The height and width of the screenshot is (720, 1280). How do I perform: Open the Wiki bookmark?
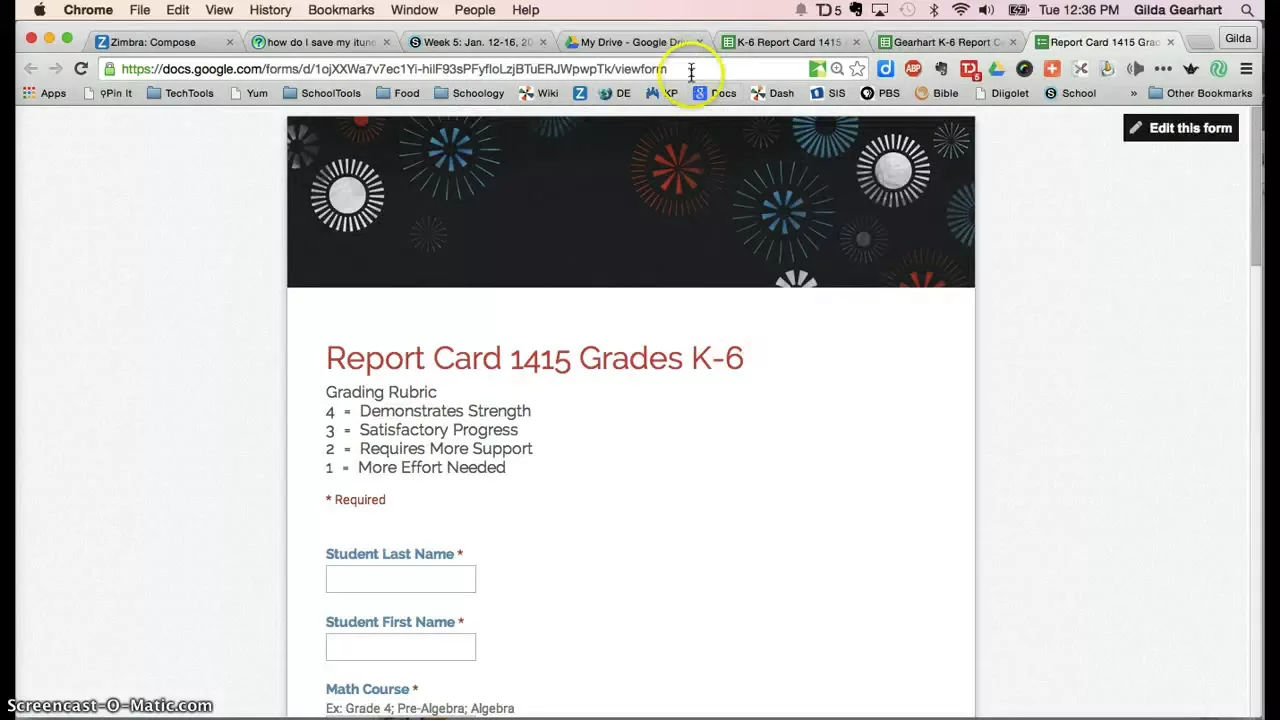click(x=538, y=93)
